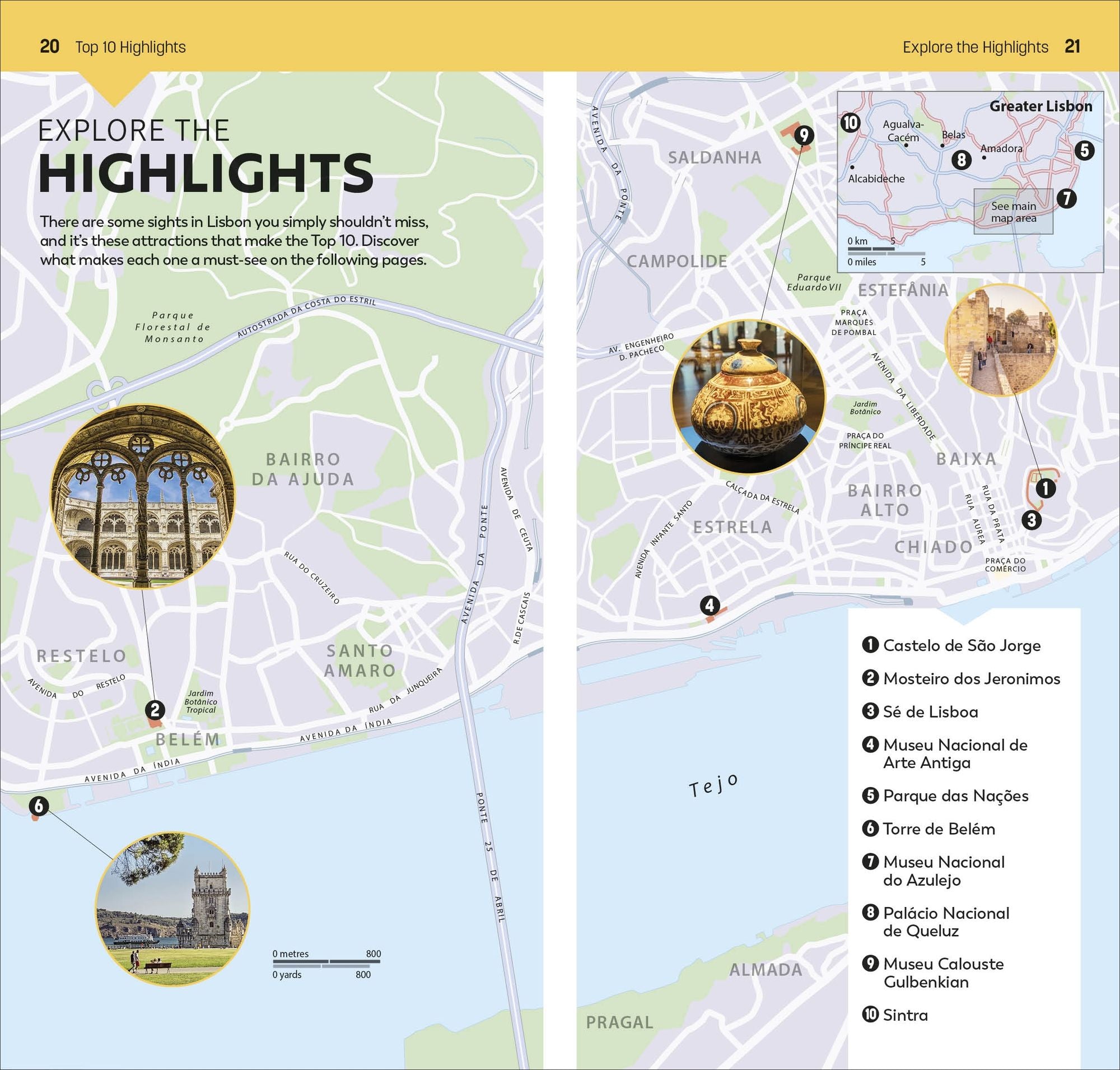Click map marker 4 by the river
The height and width of the screenshot is (1070, 1120).
710,605
